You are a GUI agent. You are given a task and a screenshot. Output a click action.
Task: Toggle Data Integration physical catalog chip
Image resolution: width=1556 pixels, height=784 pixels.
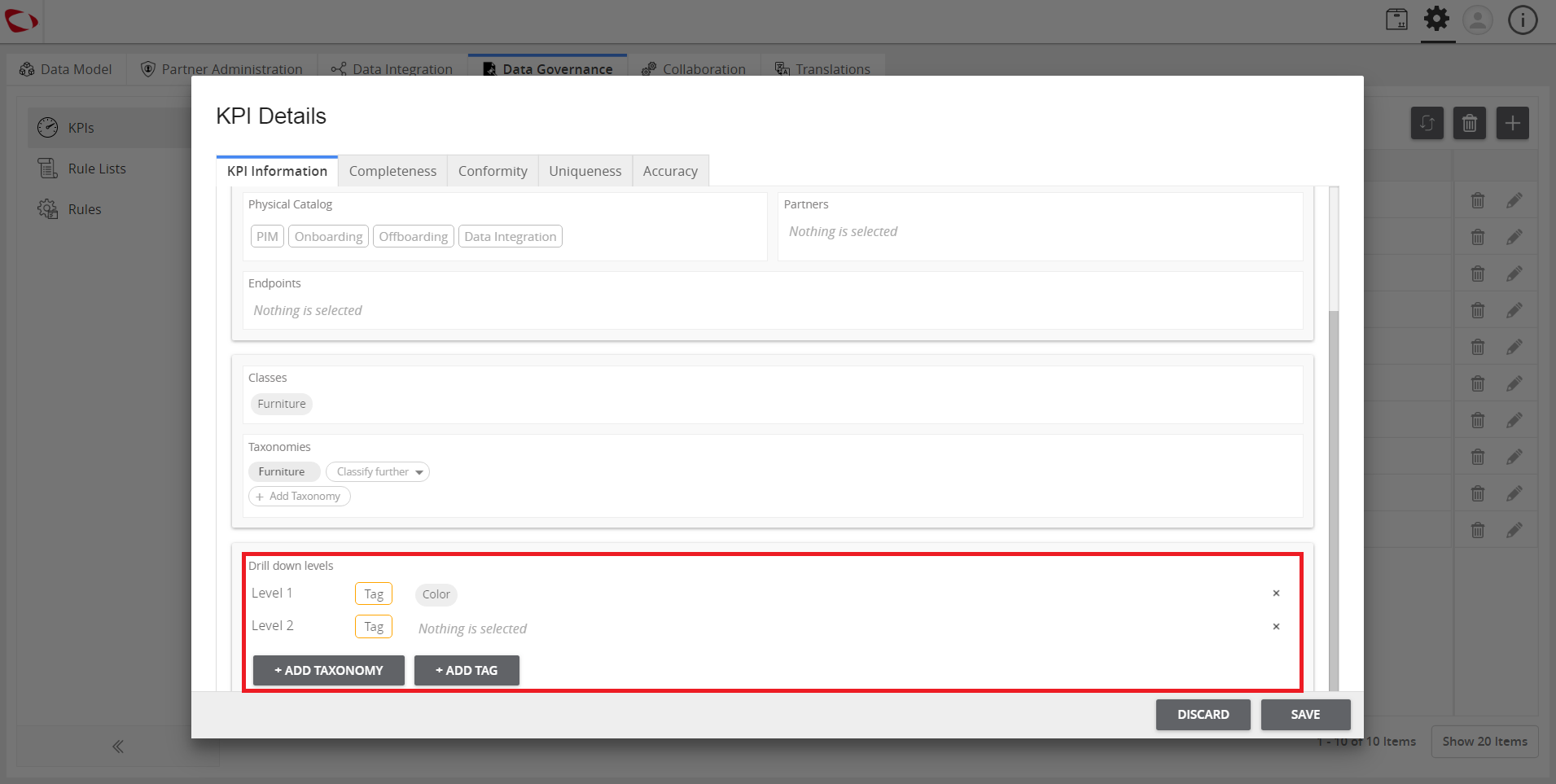(511, 237)
